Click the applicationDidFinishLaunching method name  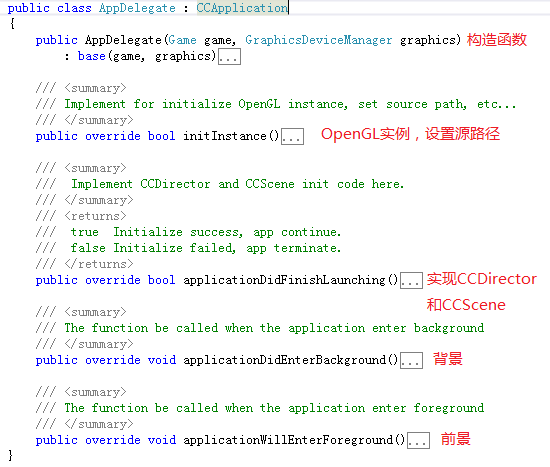pyautogui.click(x=284, y=280)
